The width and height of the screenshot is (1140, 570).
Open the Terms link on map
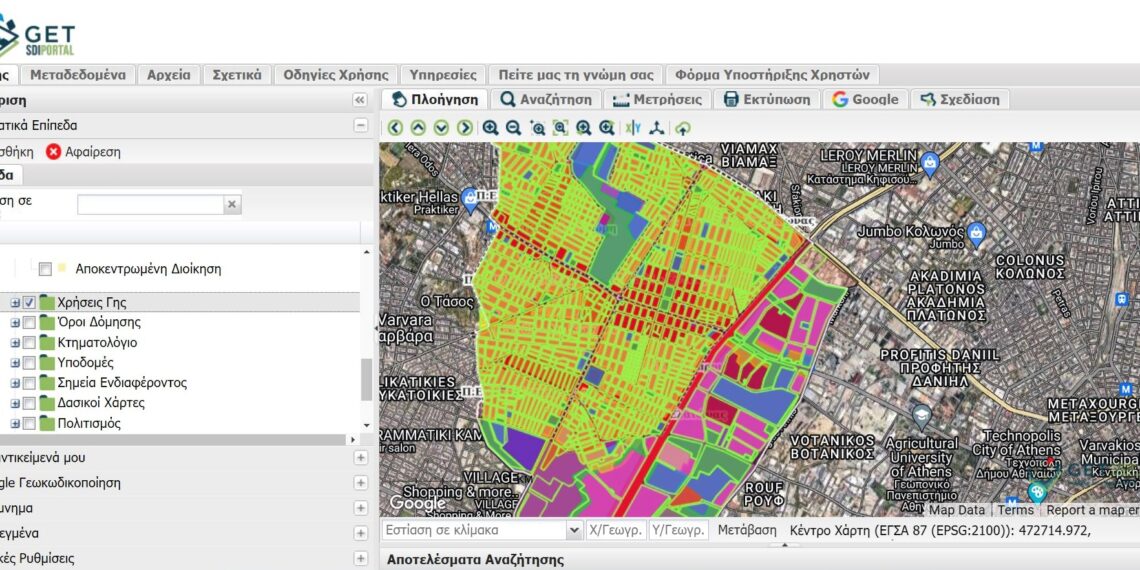click(1015, 510)
